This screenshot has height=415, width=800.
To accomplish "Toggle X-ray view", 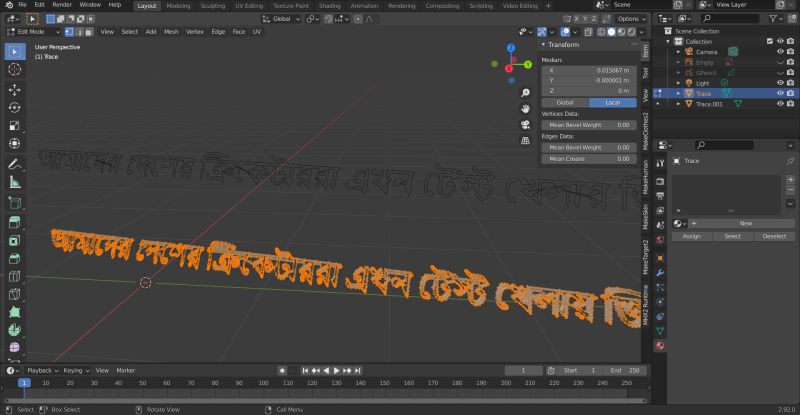I will 588,32.
